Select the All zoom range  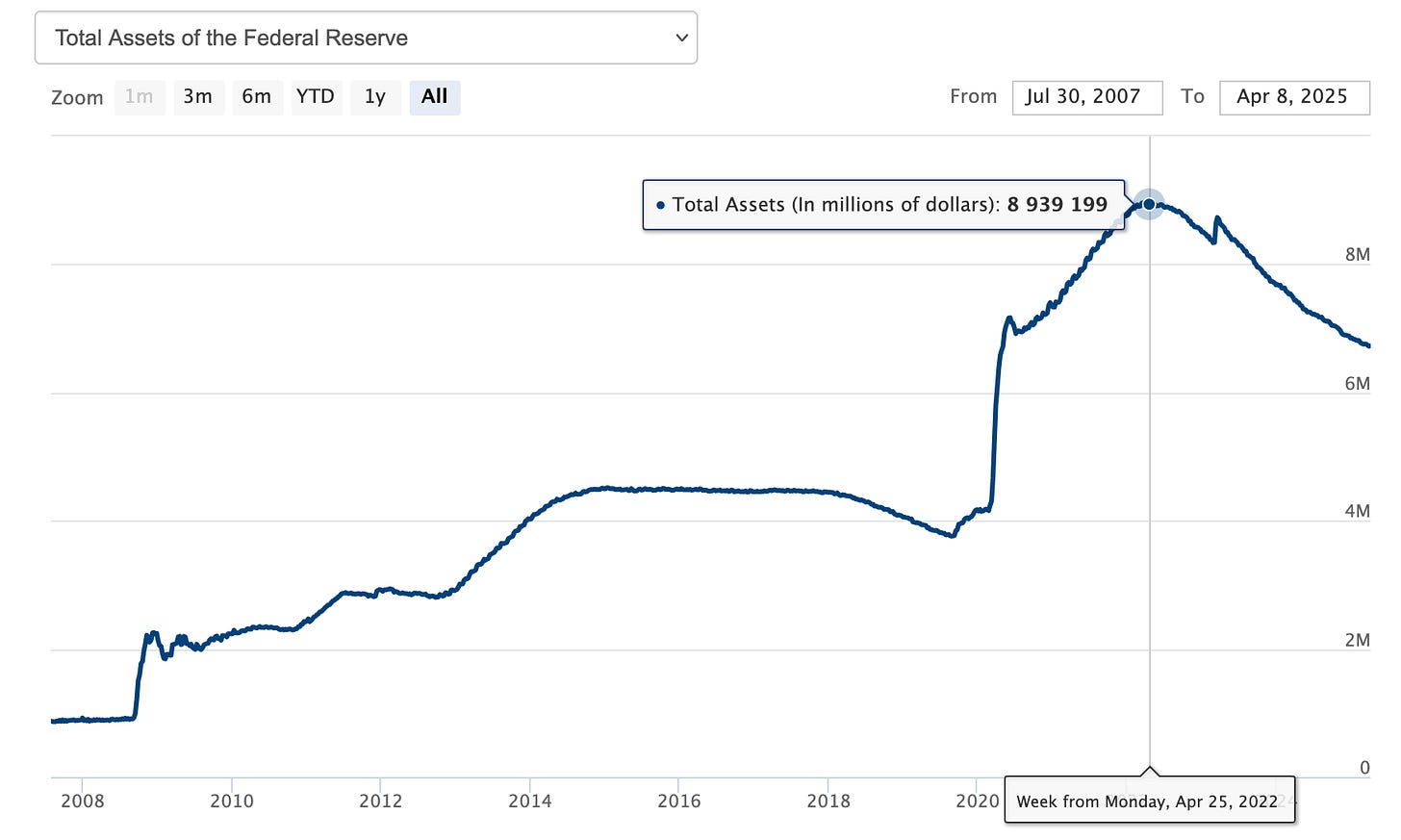(x=435, y=96)
